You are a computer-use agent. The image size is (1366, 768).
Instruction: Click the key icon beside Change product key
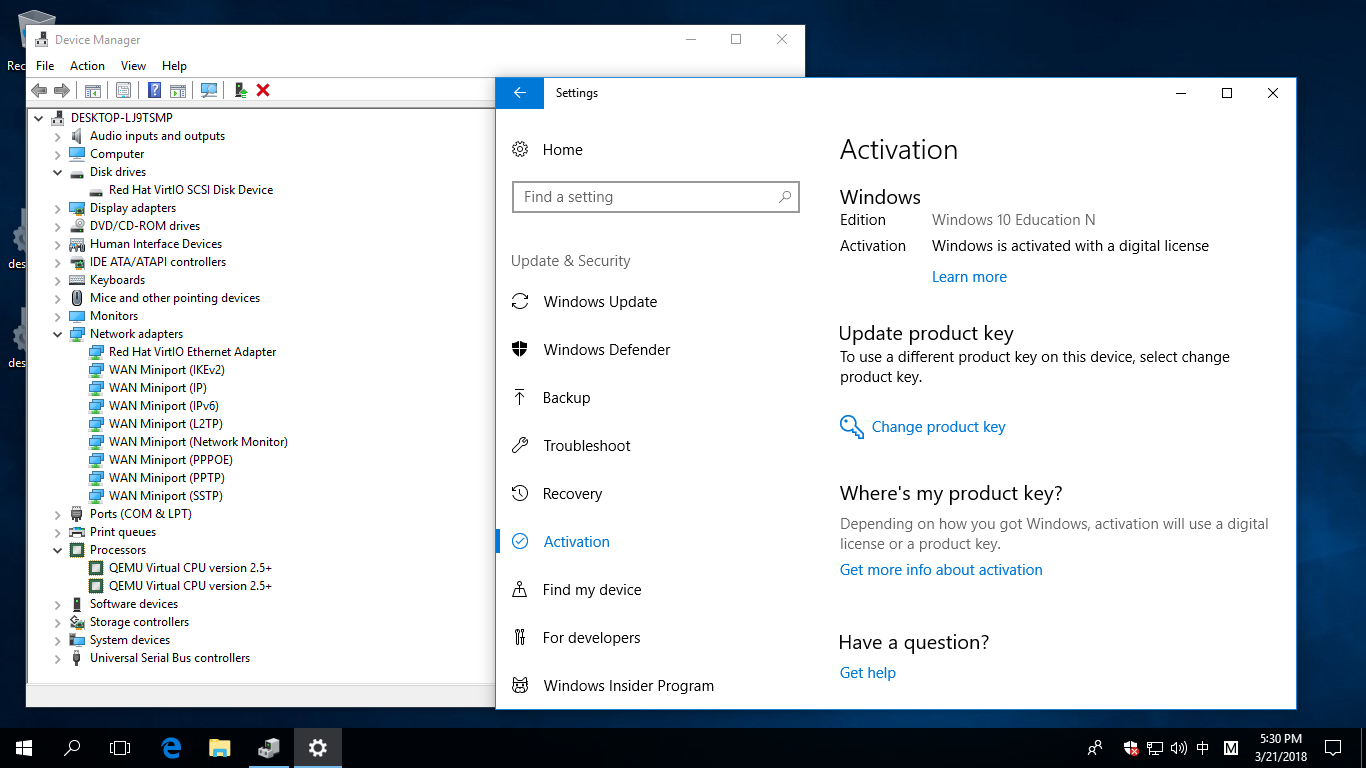click(x=851, y=427)
